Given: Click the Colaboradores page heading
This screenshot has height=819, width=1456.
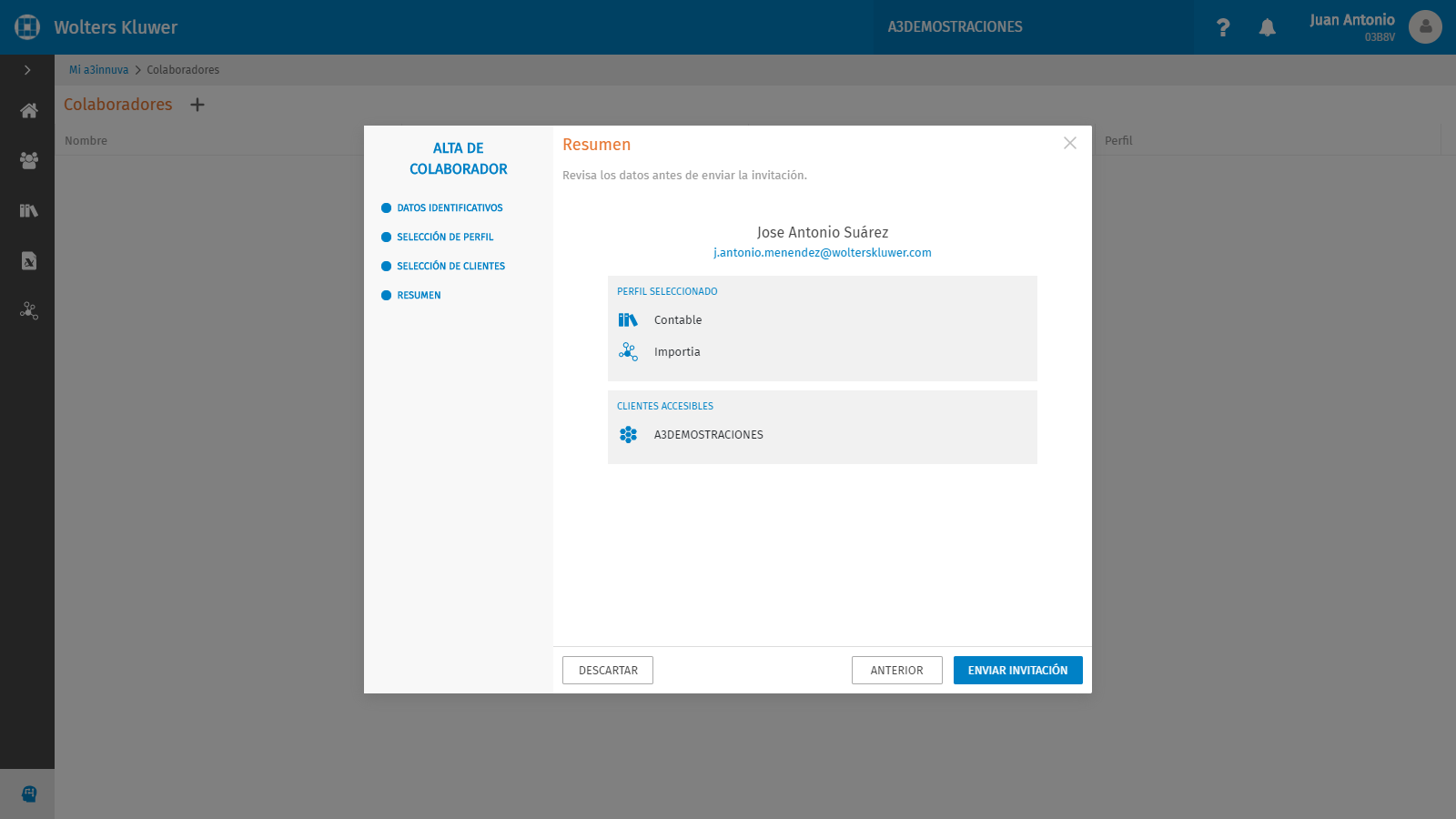Looking at the screenshot, I should click(118, 105).
